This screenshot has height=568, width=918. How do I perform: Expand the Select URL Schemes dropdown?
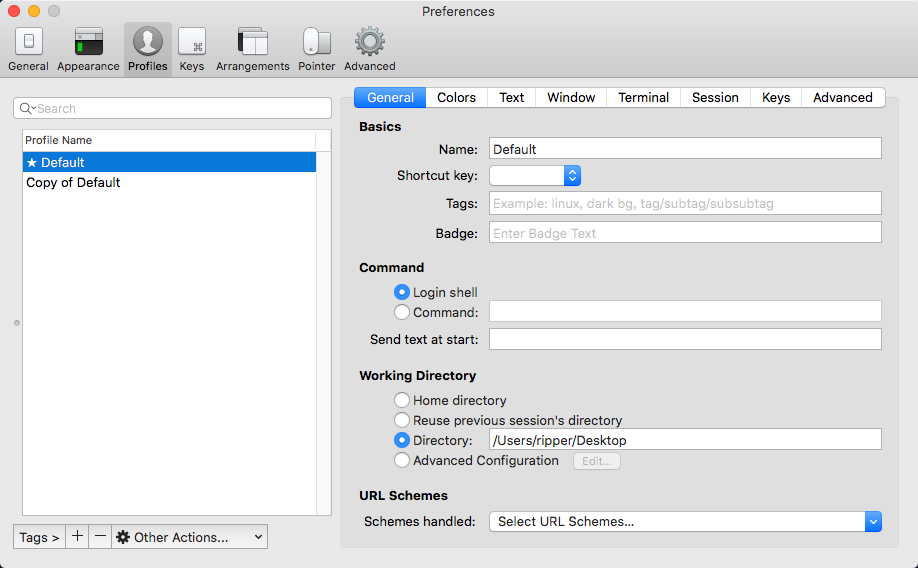(685, 521)
